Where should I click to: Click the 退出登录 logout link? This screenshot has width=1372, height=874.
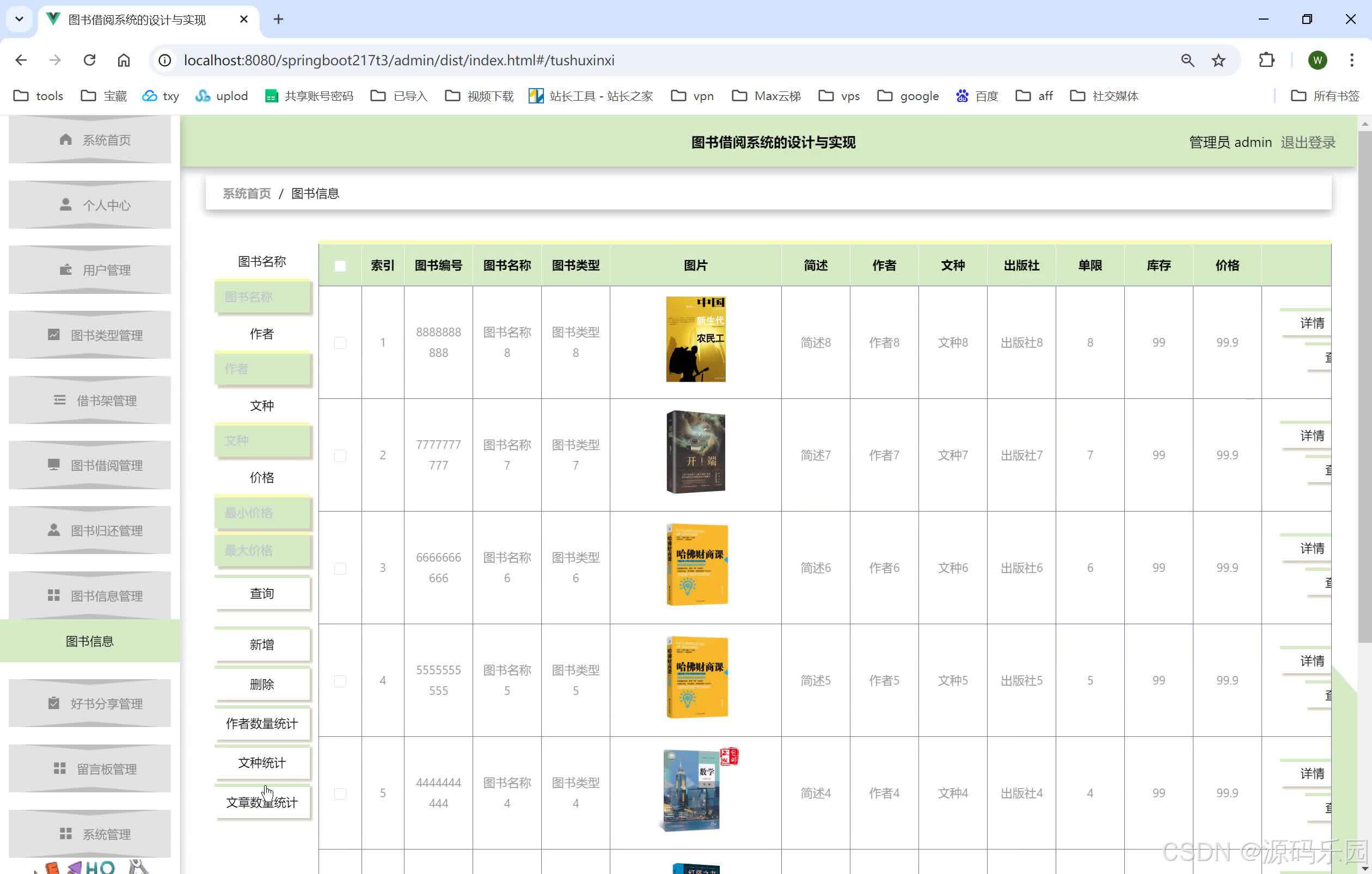pos(1308,143)
